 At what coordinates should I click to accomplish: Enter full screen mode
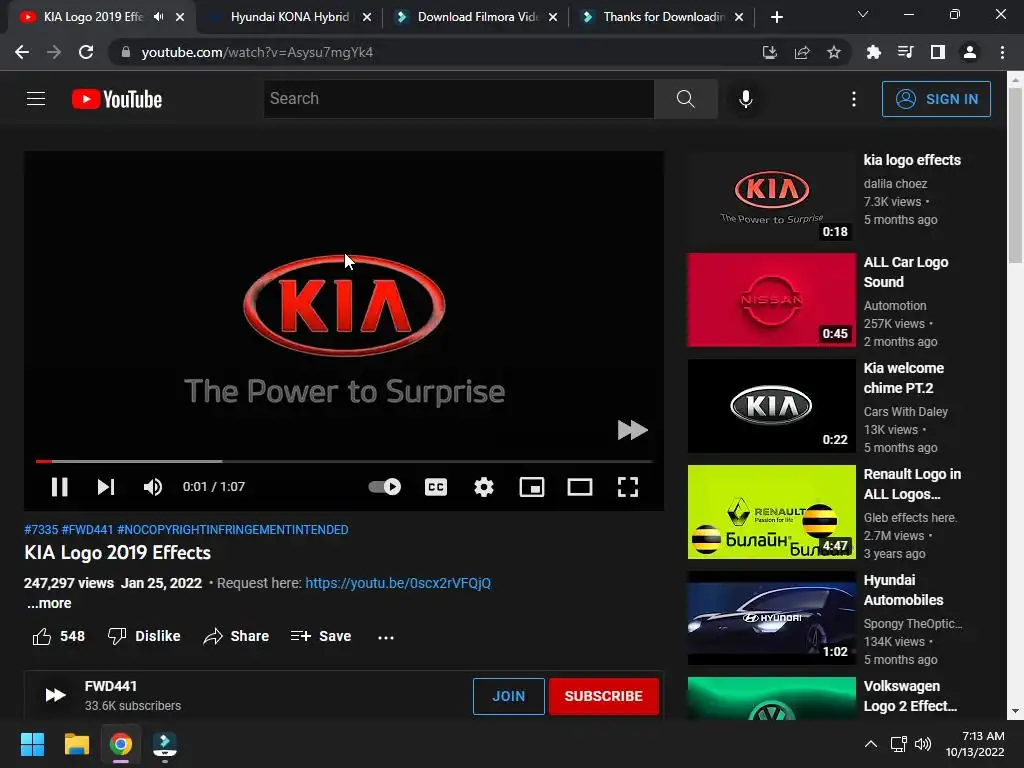628,487
